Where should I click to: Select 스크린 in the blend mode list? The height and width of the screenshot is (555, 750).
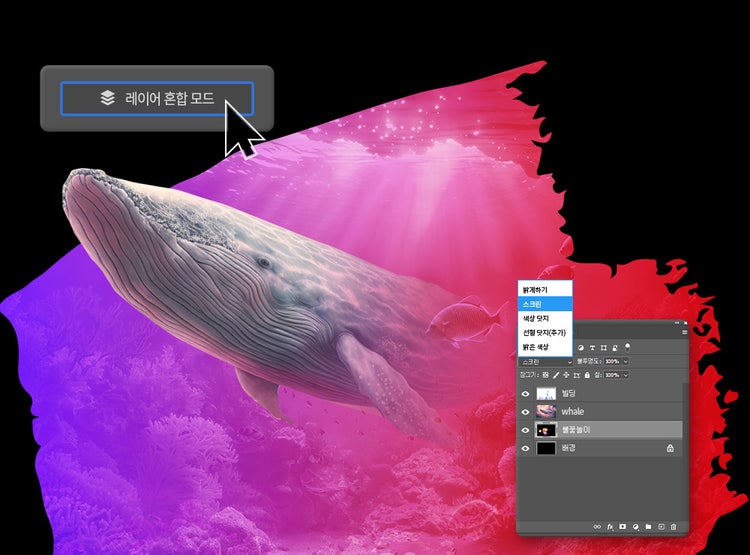coord(545,304)
